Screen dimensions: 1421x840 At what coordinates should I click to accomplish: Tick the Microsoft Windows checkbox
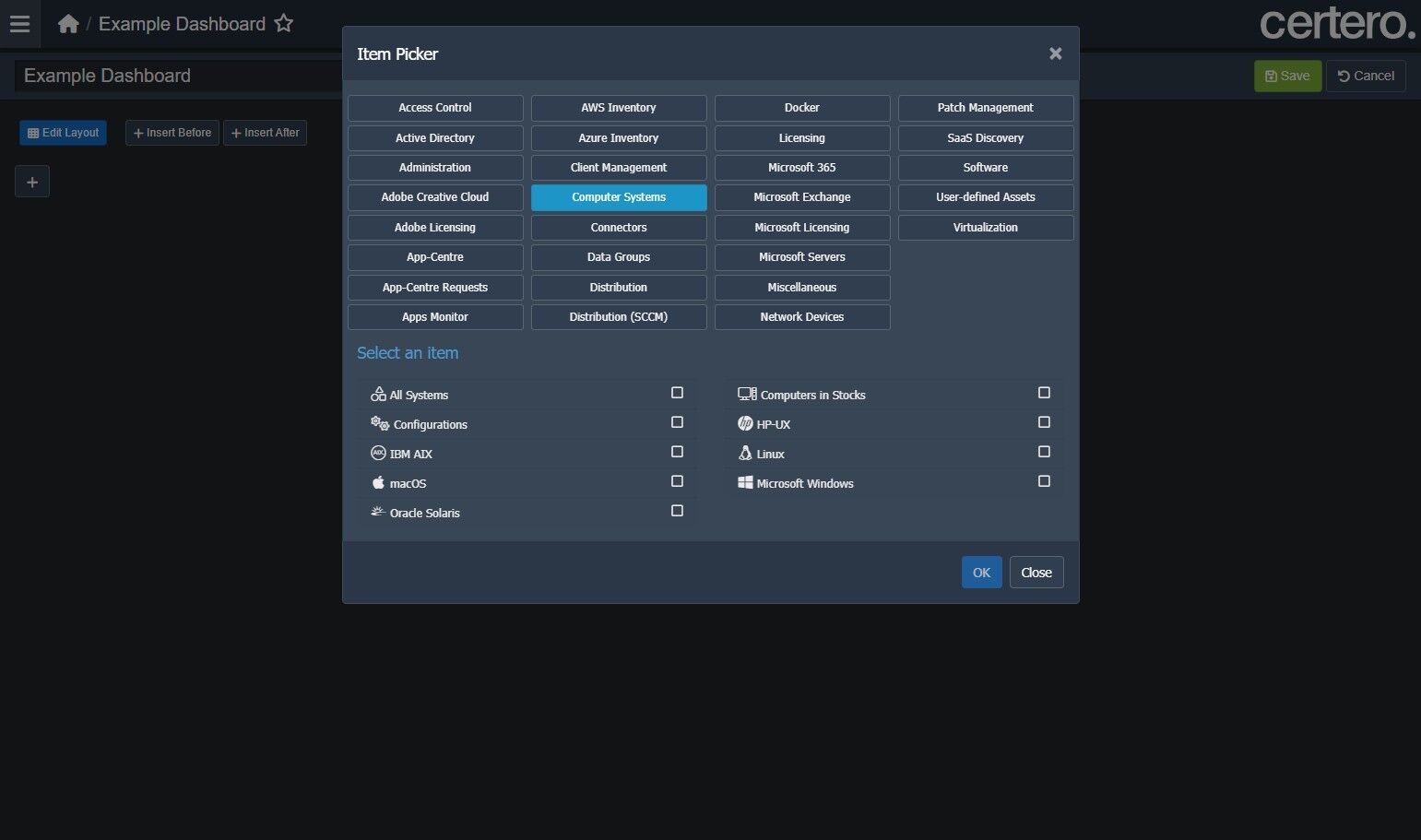(x=1044, y=481)
